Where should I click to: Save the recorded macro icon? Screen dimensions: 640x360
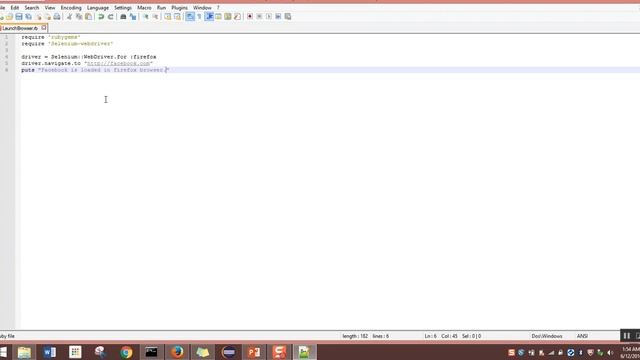(x=288, y=17)
